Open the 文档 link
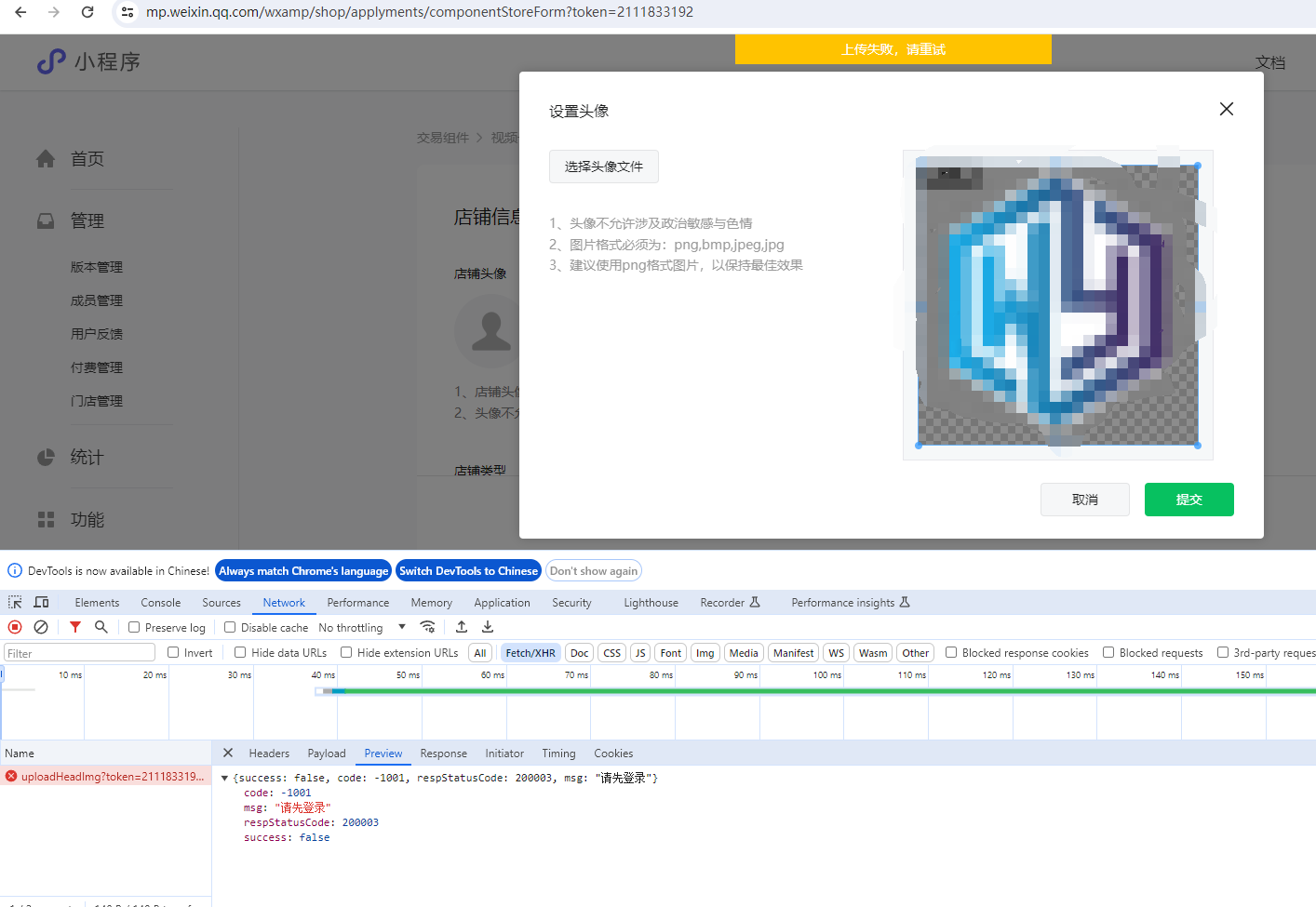1316x907 pixels. pyautogui.click(x=1270, y=62)
